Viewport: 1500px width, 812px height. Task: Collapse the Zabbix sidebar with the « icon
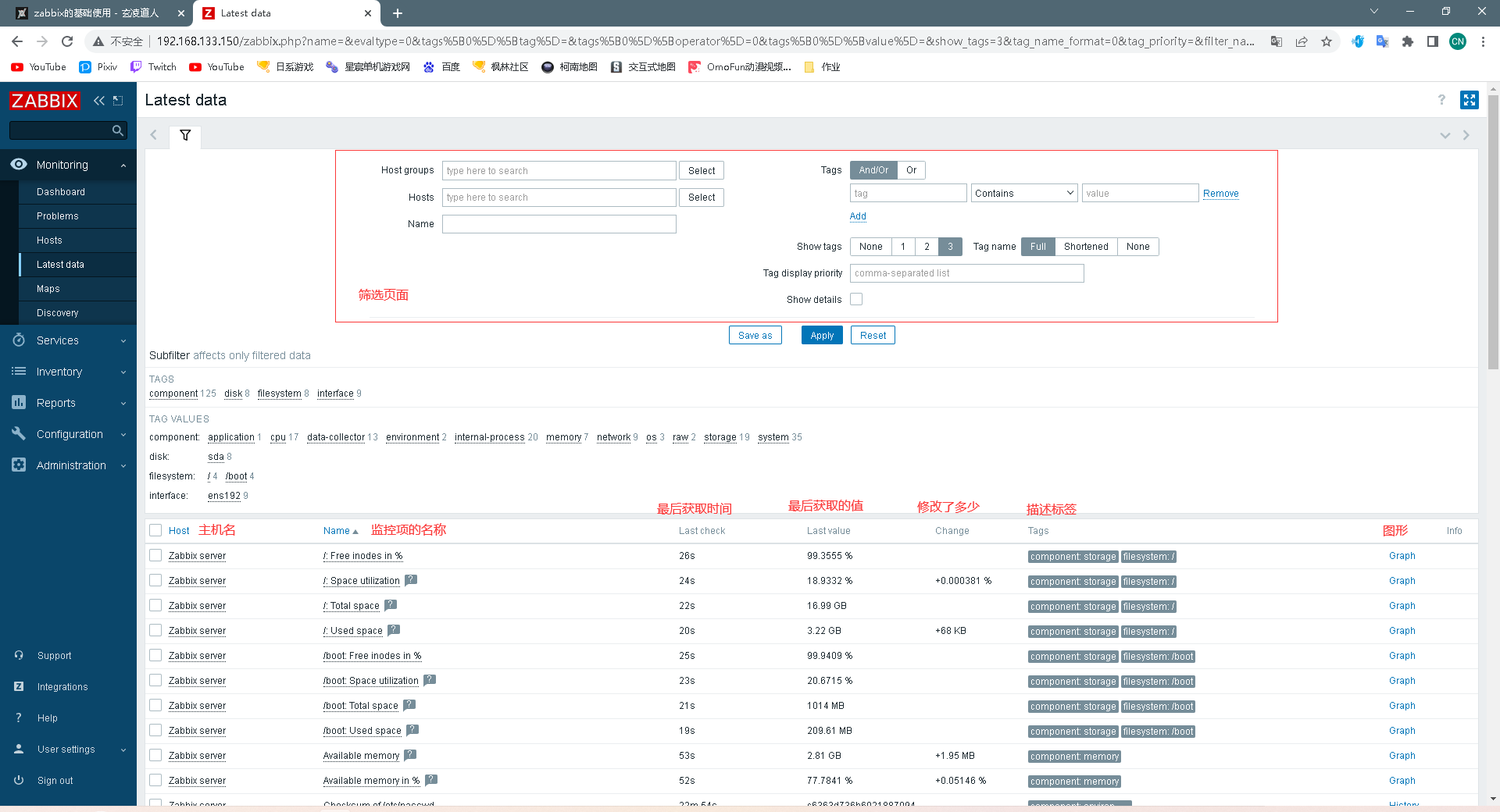pos(98,101)
